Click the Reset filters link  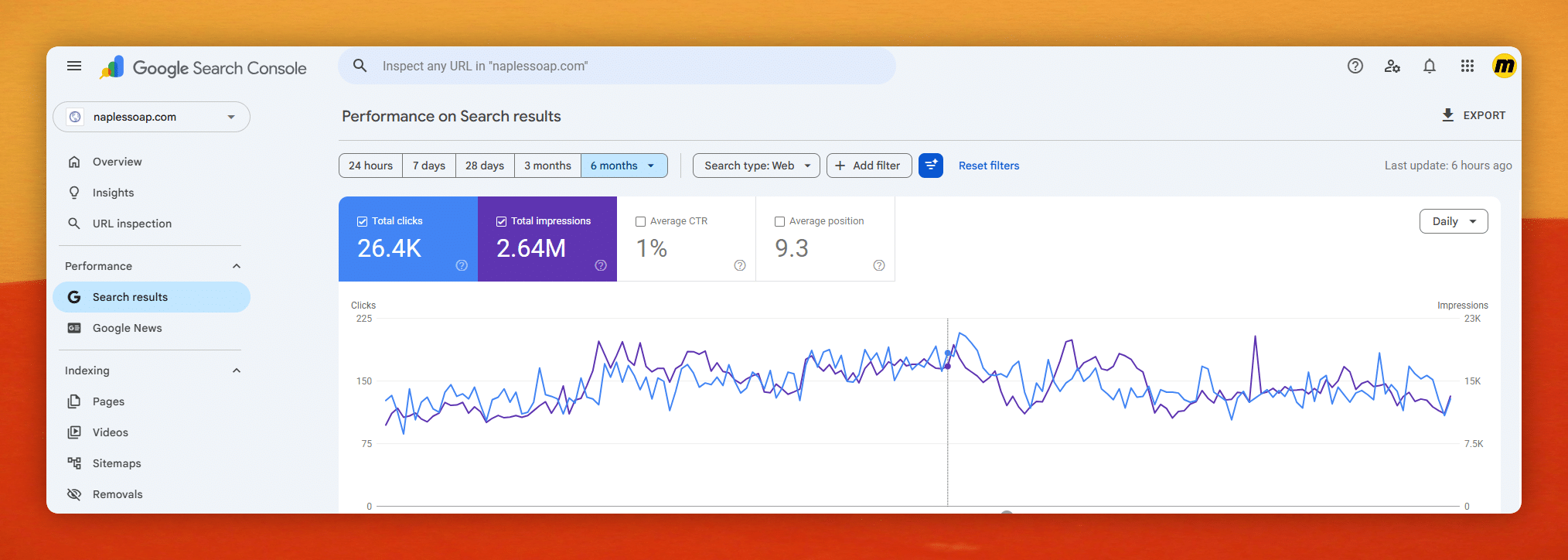(x=989, y=166)
